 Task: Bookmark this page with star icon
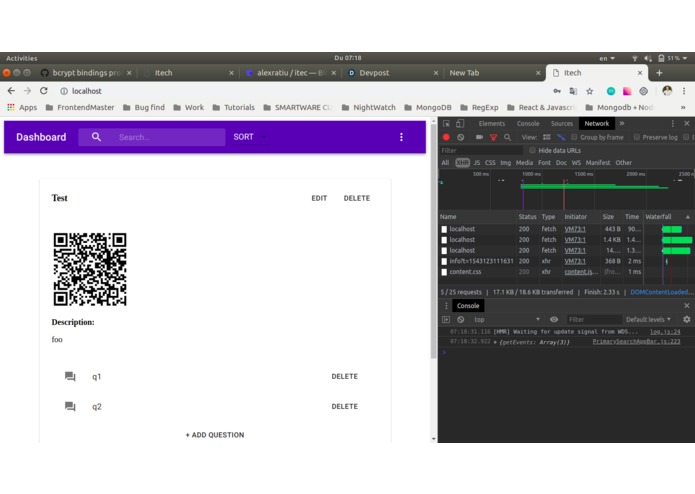point(590,91)
